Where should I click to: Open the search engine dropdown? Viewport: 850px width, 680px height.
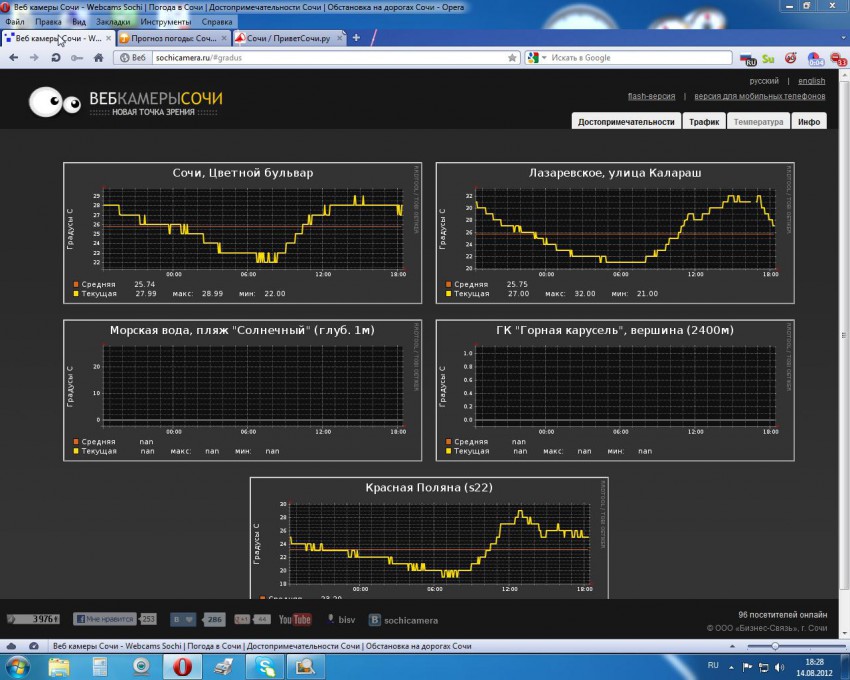click(536, 58)
